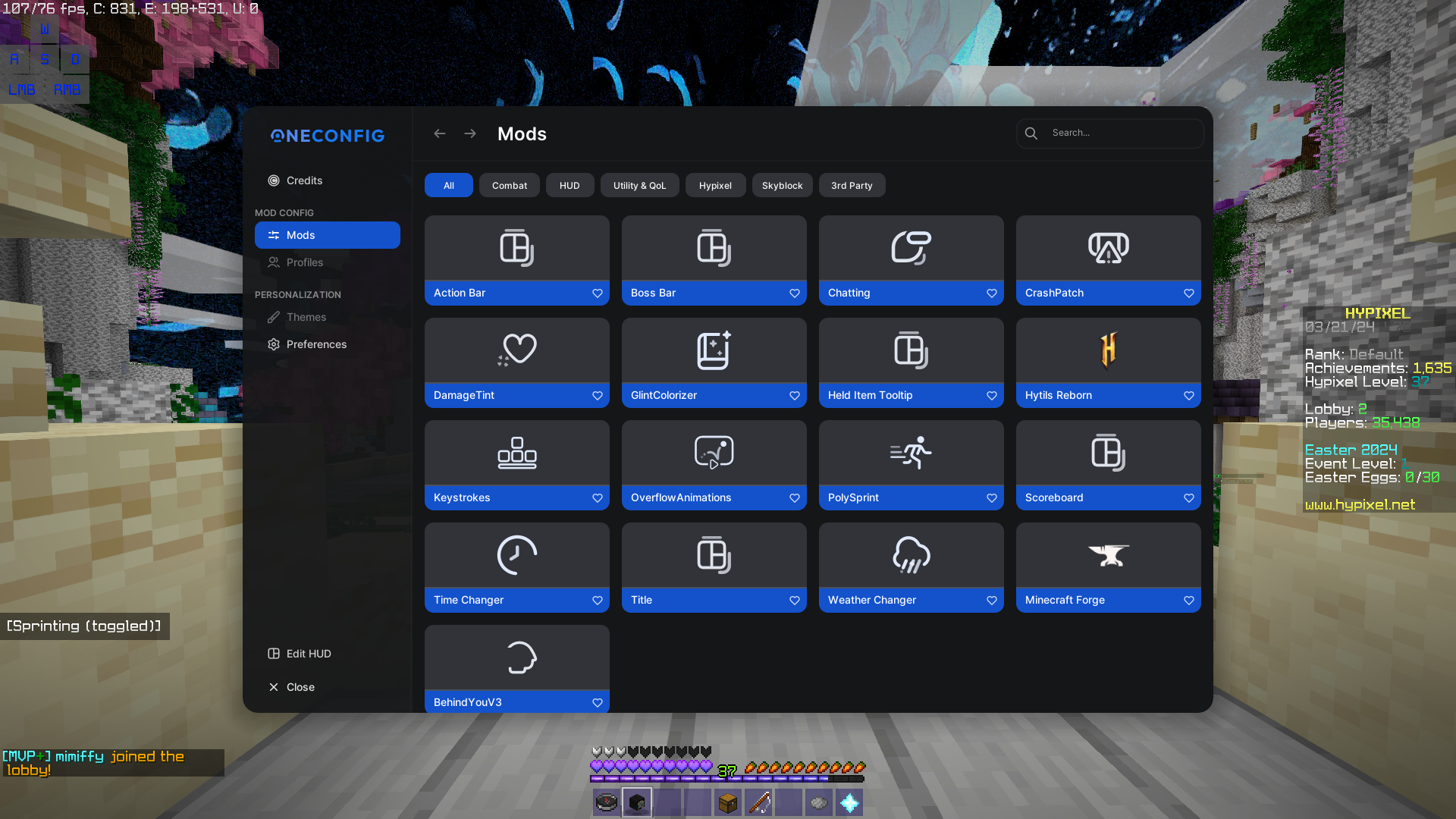
Task: Open the Keystrokes keyboard icon
Action: tap(517, 453)
